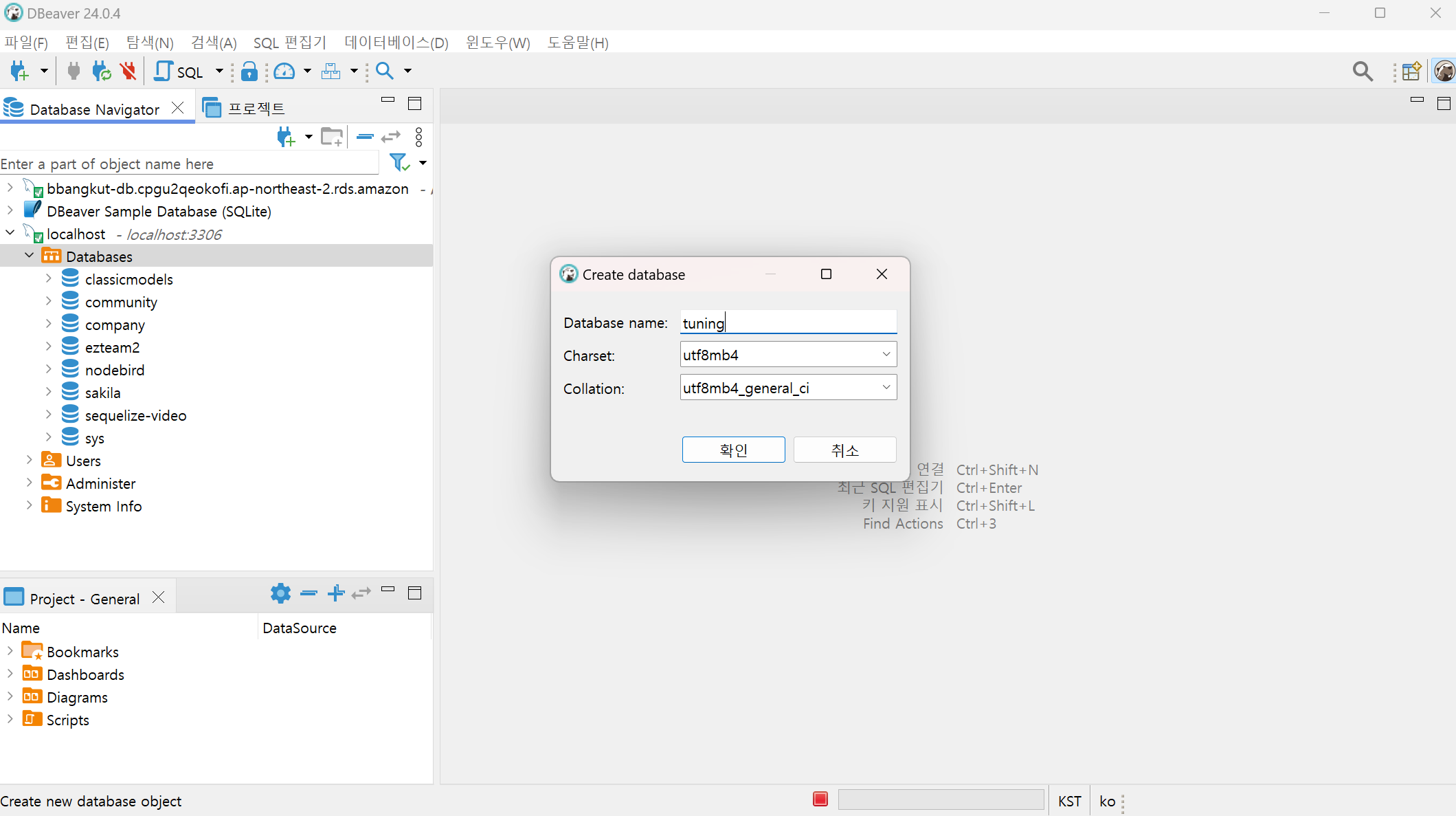Switch to the 프로젝트 tab
1456x816 pixels.
point(245,109)
